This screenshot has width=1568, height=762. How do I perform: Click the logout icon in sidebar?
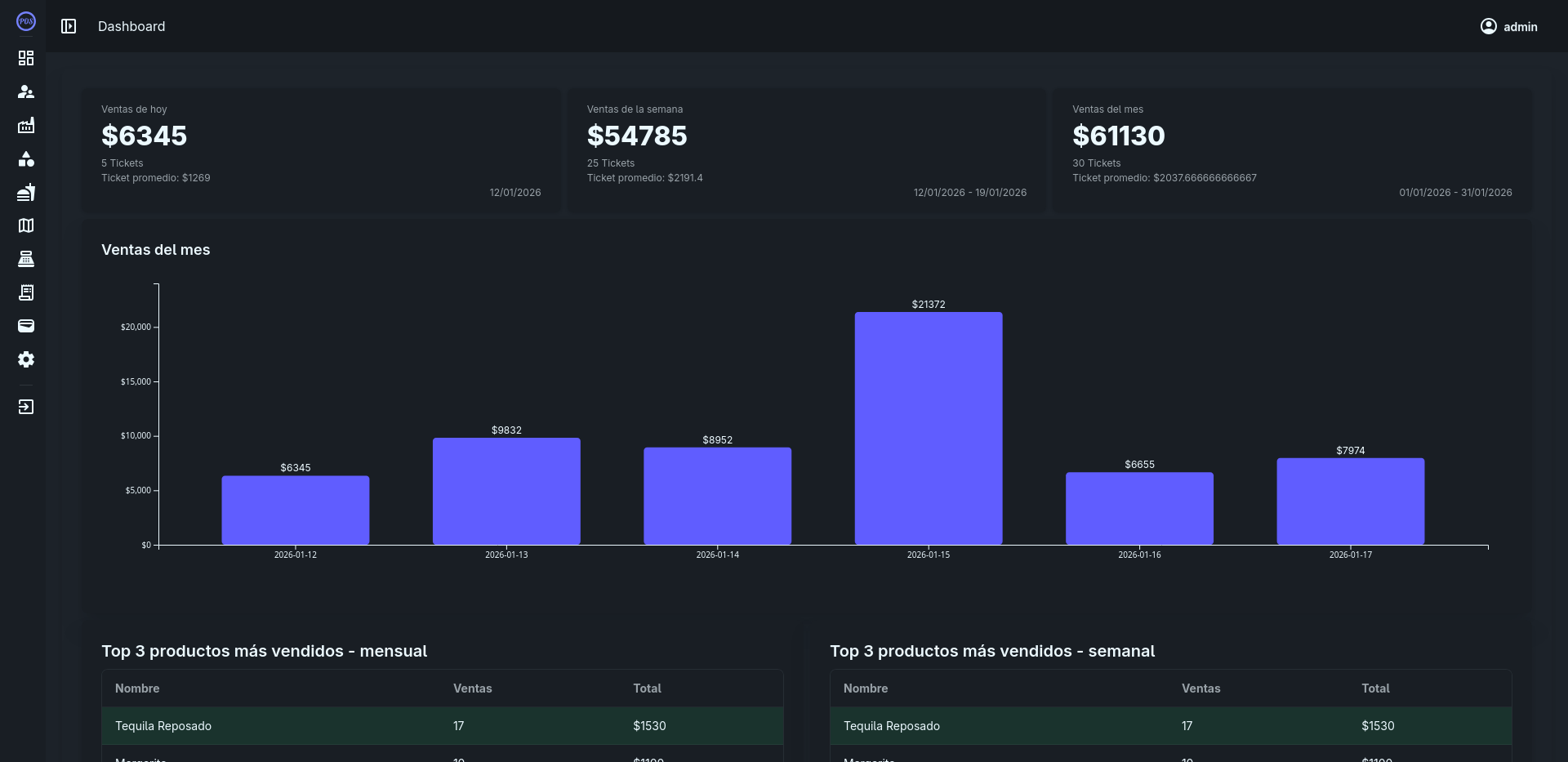(26, 407)
